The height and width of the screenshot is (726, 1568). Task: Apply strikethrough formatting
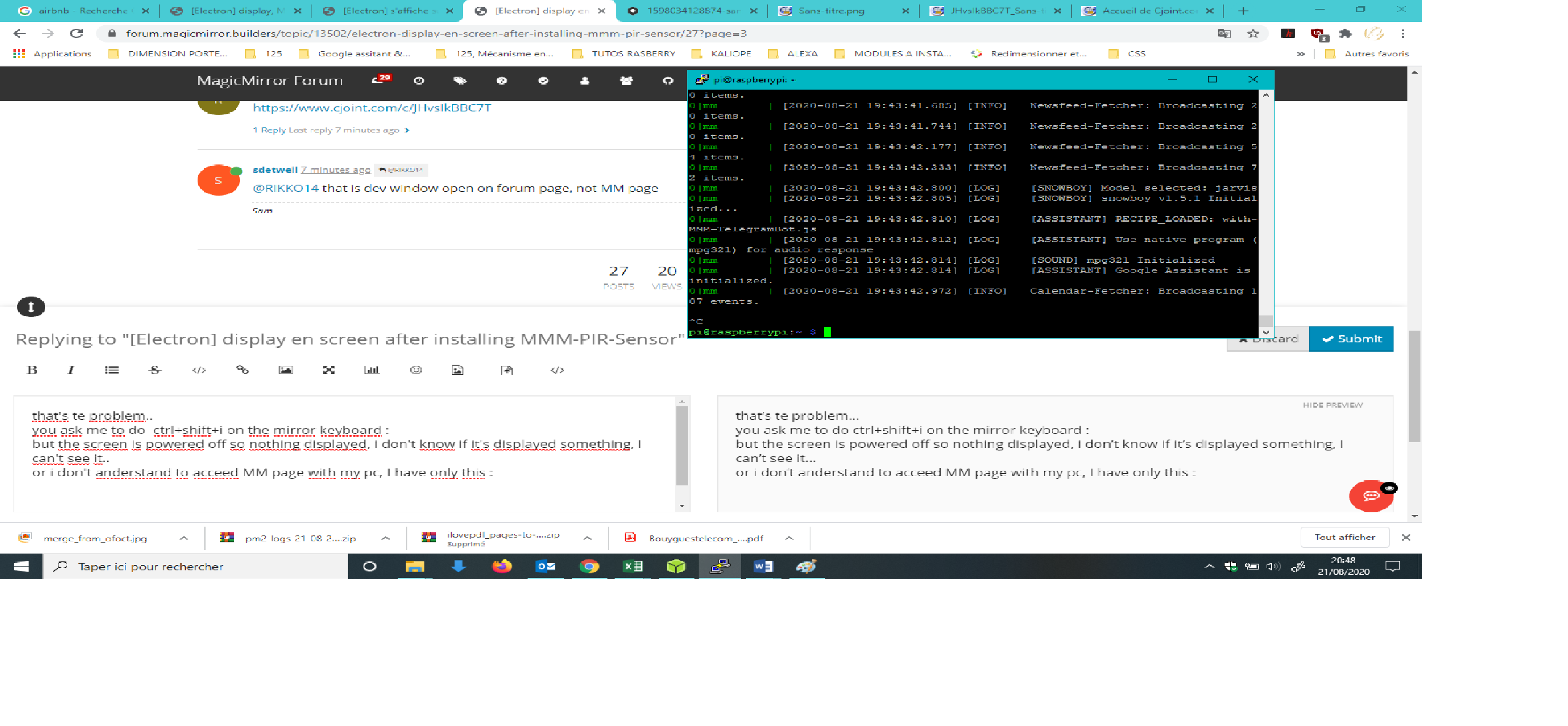155,370
